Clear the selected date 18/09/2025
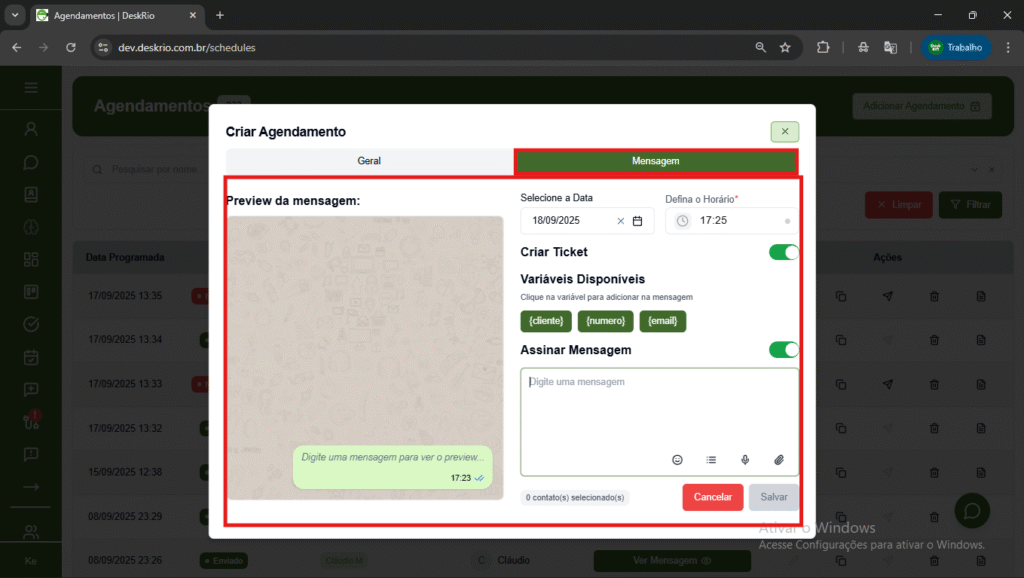1024x578 pixels. pyautogui.click(x=620, y=221)
